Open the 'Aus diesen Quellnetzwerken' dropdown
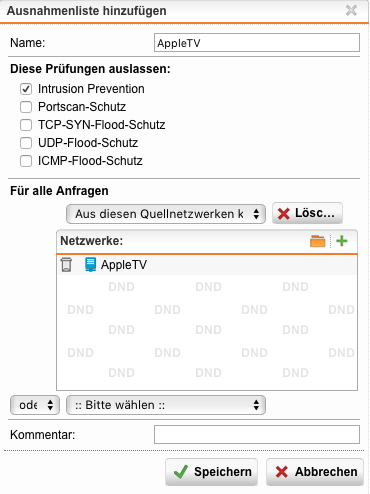The width and height of the screenshot is (370, 494). click(x=166, y=214)
